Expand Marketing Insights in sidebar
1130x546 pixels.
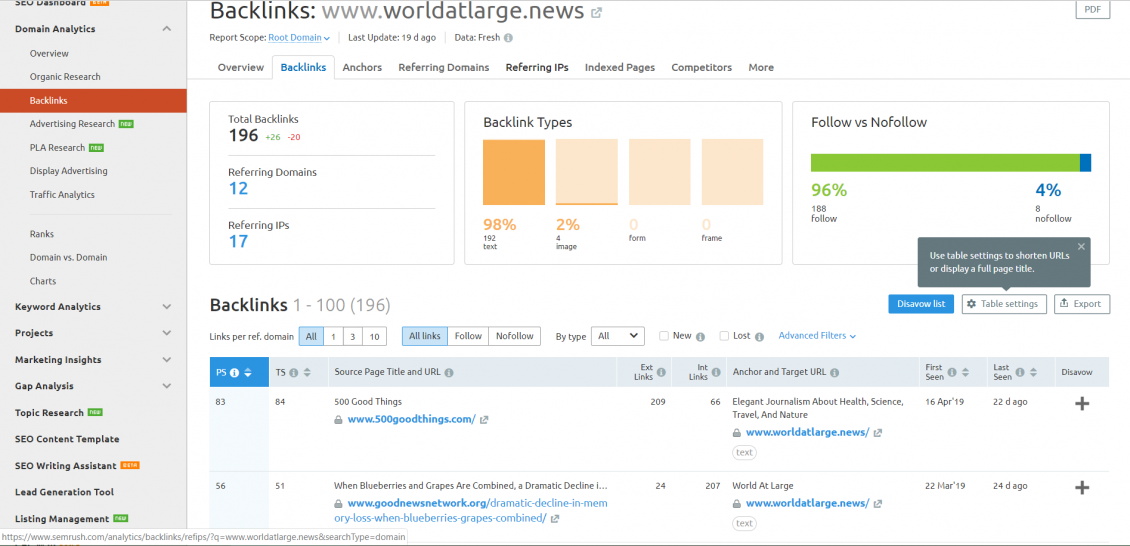click(x=167, y=359)
